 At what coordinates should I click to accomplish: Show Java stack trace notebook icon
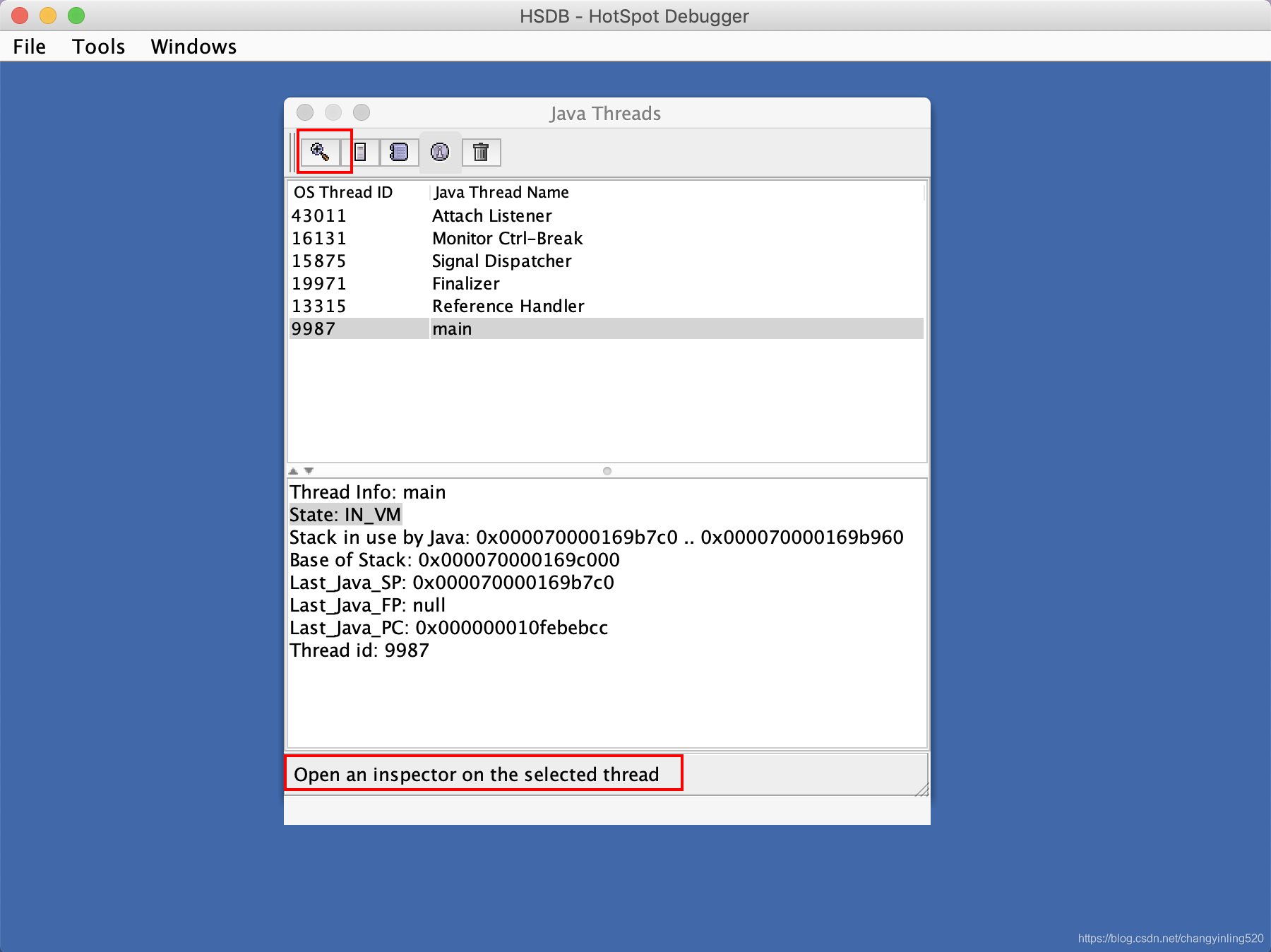399,152
